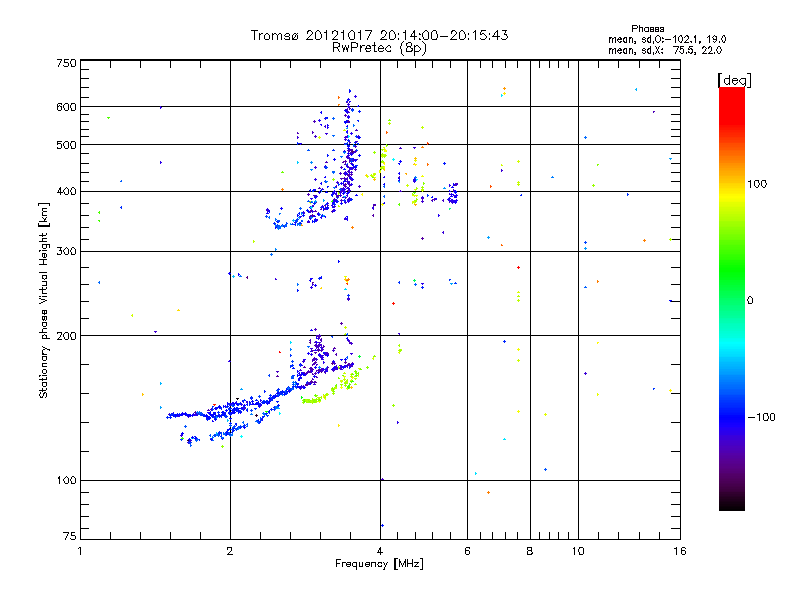Click the '[deg]' colorbar unit label
This screenshot has width=800, height=600.
(734, 80)
